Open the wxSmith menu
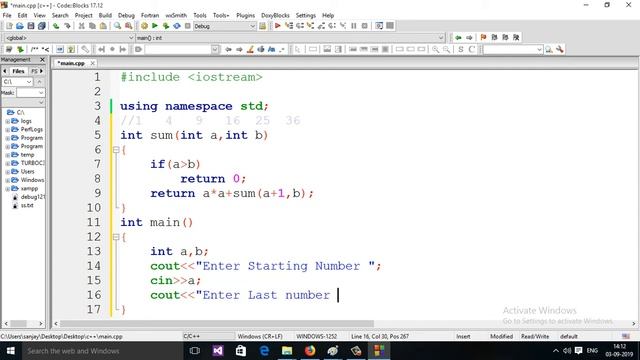The image size is (640, 360). pos(176,16)
